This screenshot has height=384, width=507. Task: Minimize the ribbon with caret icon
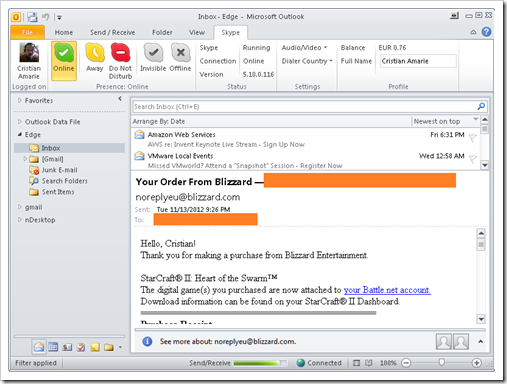coord(473,32)
